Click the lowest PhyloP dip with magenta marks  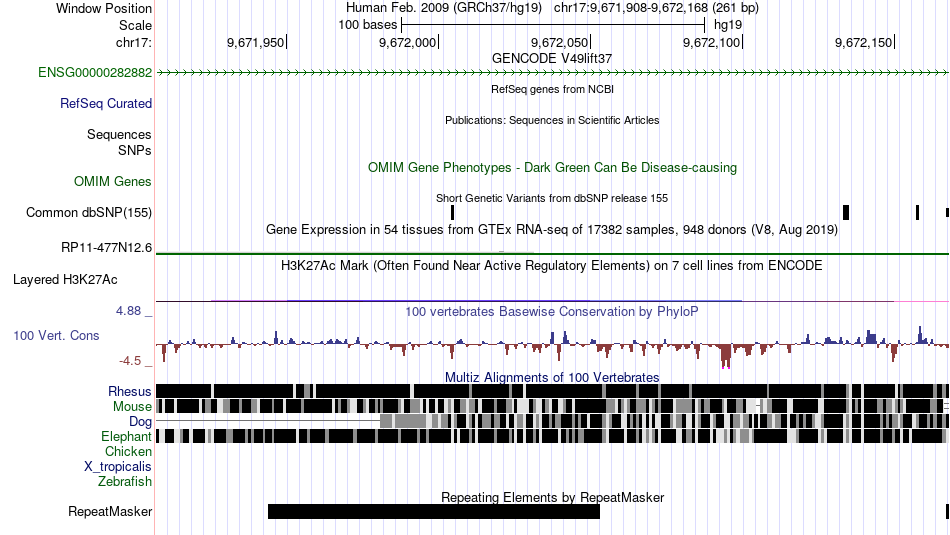pos(725,356)
